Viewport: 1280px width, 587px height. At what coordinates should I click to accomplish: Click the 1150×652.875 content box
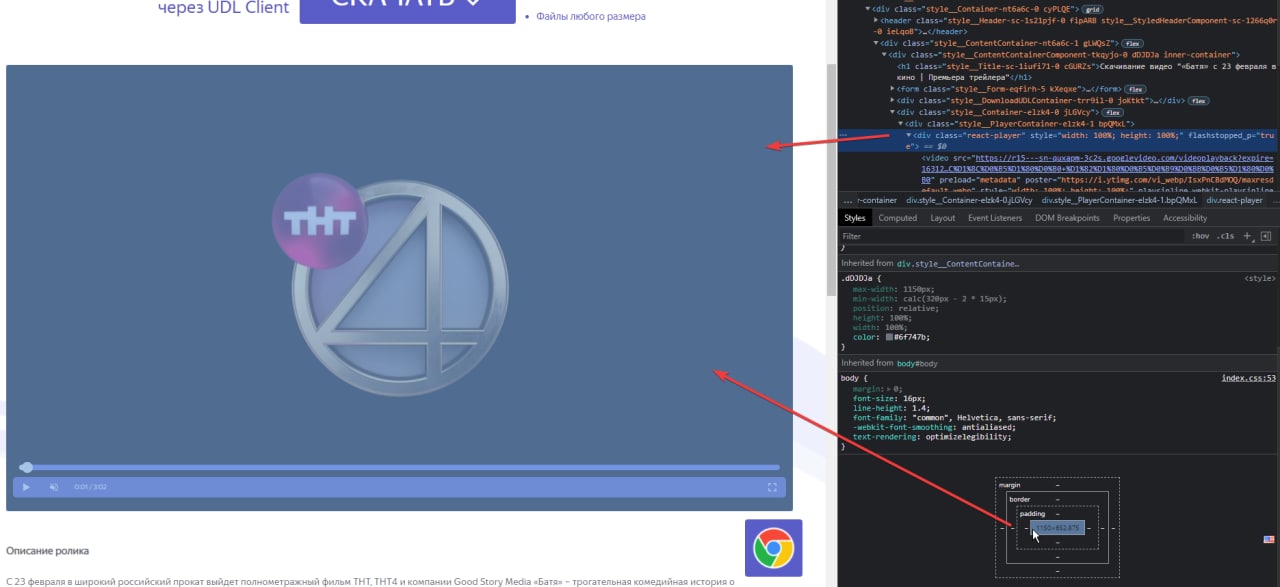tap(1056, 528)
